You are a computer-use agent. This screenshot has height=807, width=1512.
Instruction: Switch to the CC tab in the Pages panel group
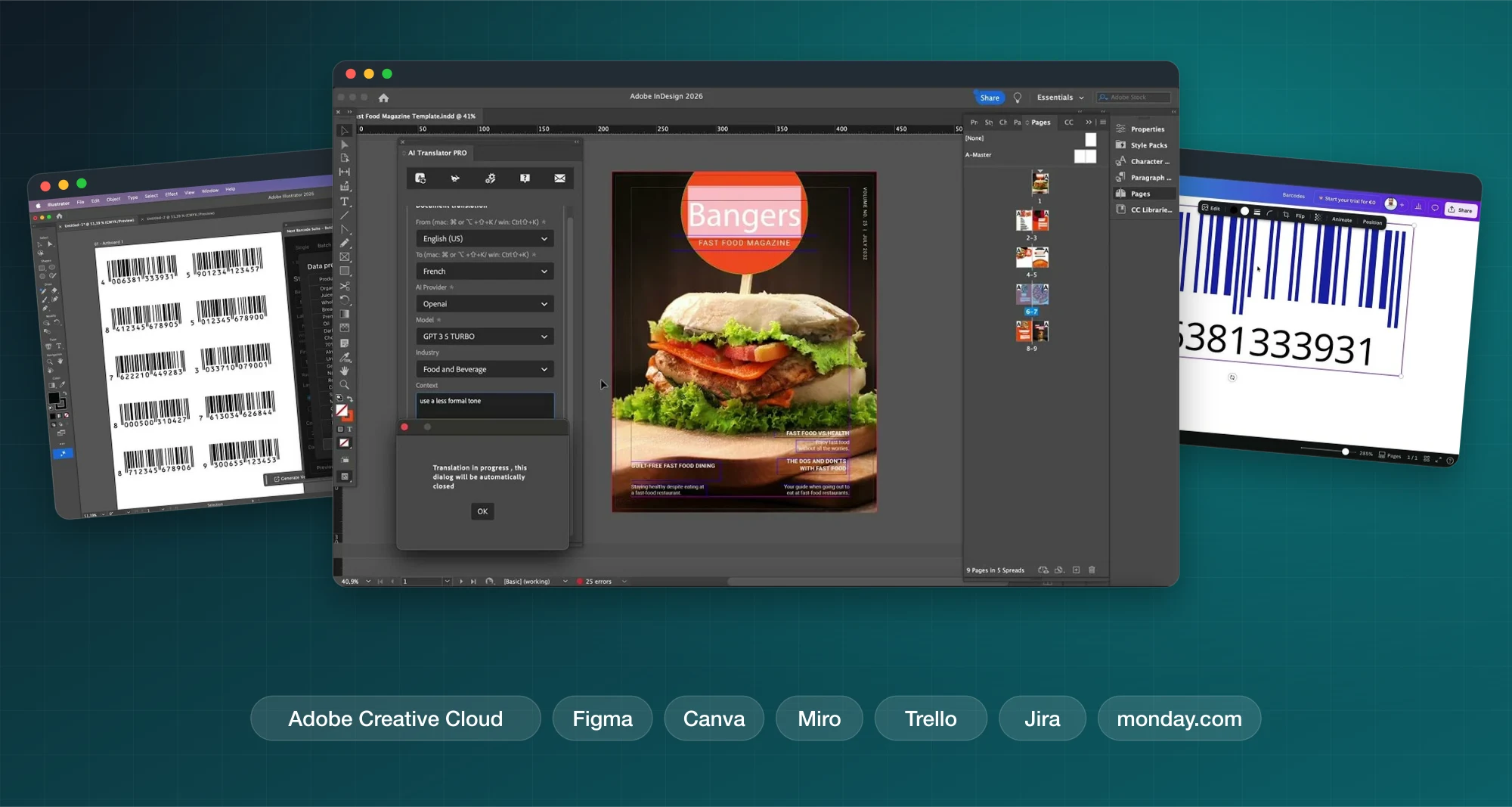click(1068, 122)
